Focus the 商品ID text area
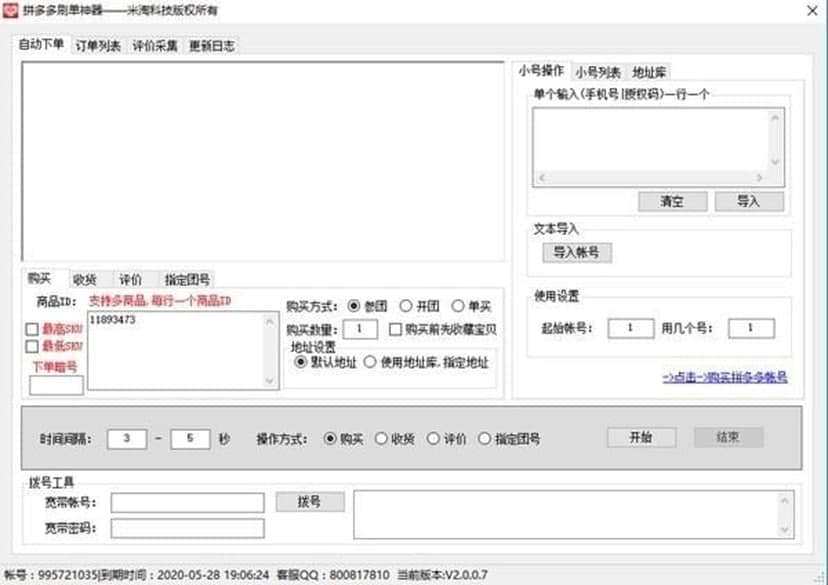 pyautogui.click(x=183, y=351)
